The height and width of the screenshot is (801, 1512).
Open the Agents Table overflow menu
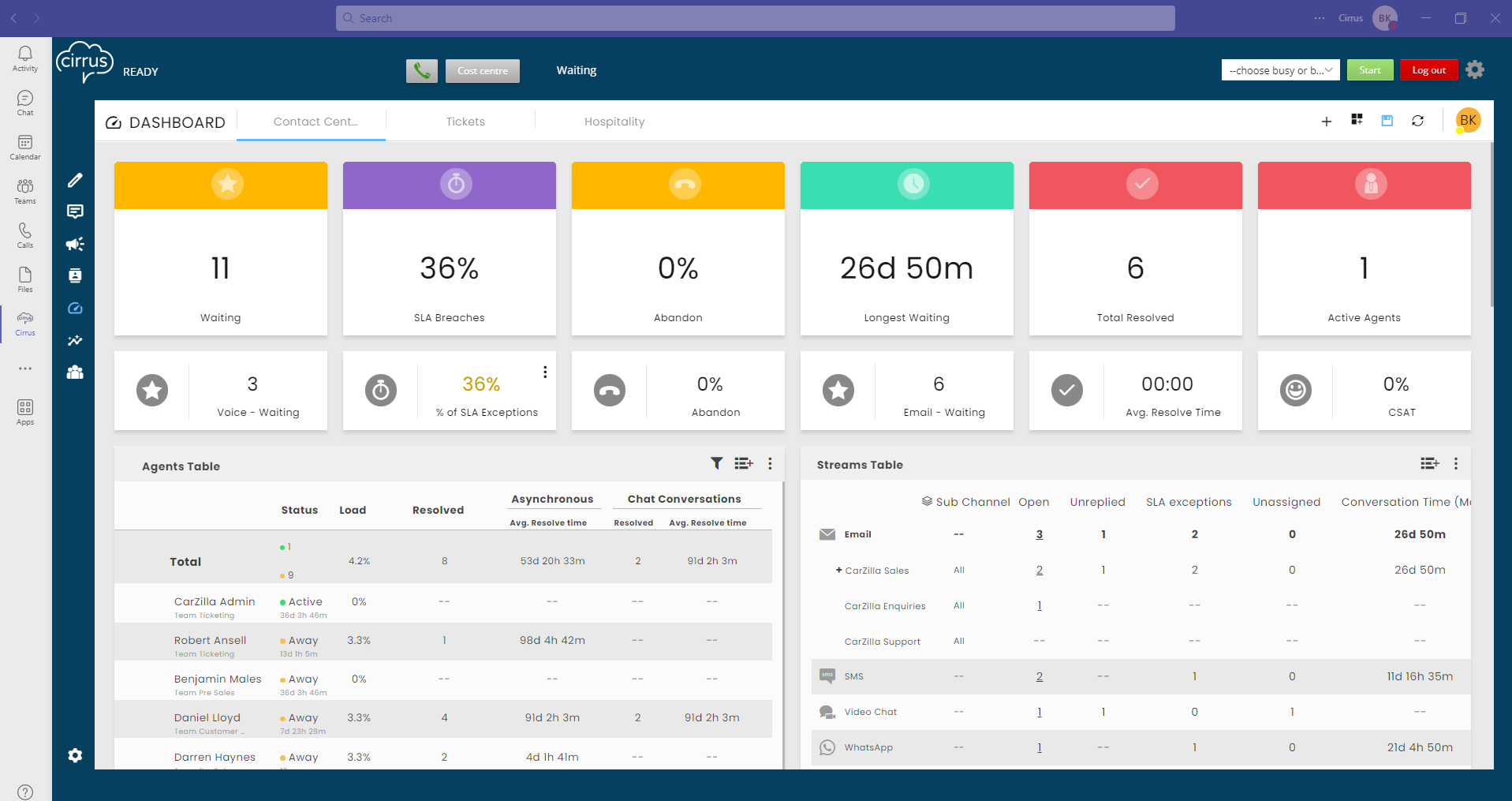tap(771, 463)
